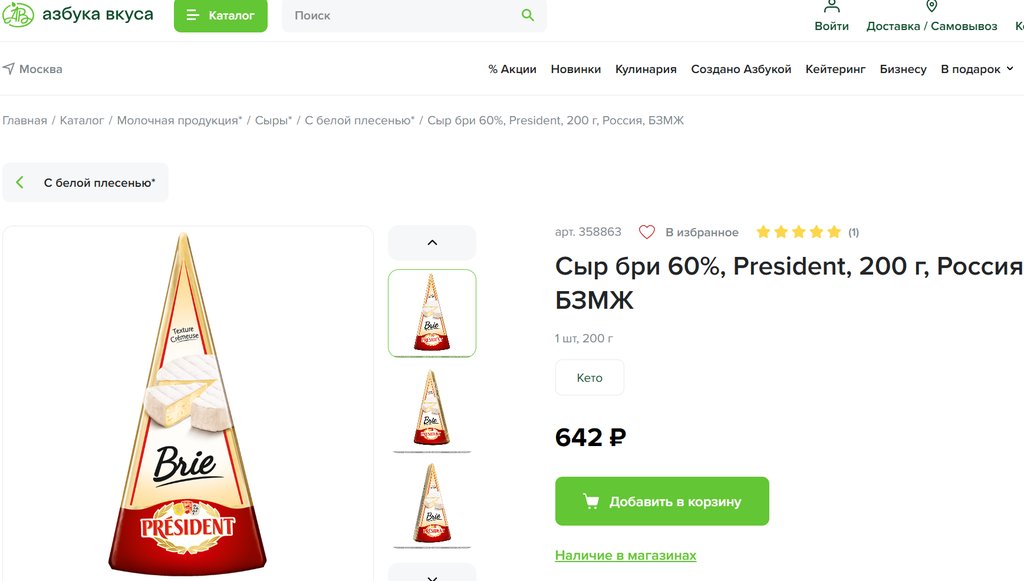The image size is (1024, 581).
Task: Click the Азбука Вкуса logo
Action: tap(78, 15)
